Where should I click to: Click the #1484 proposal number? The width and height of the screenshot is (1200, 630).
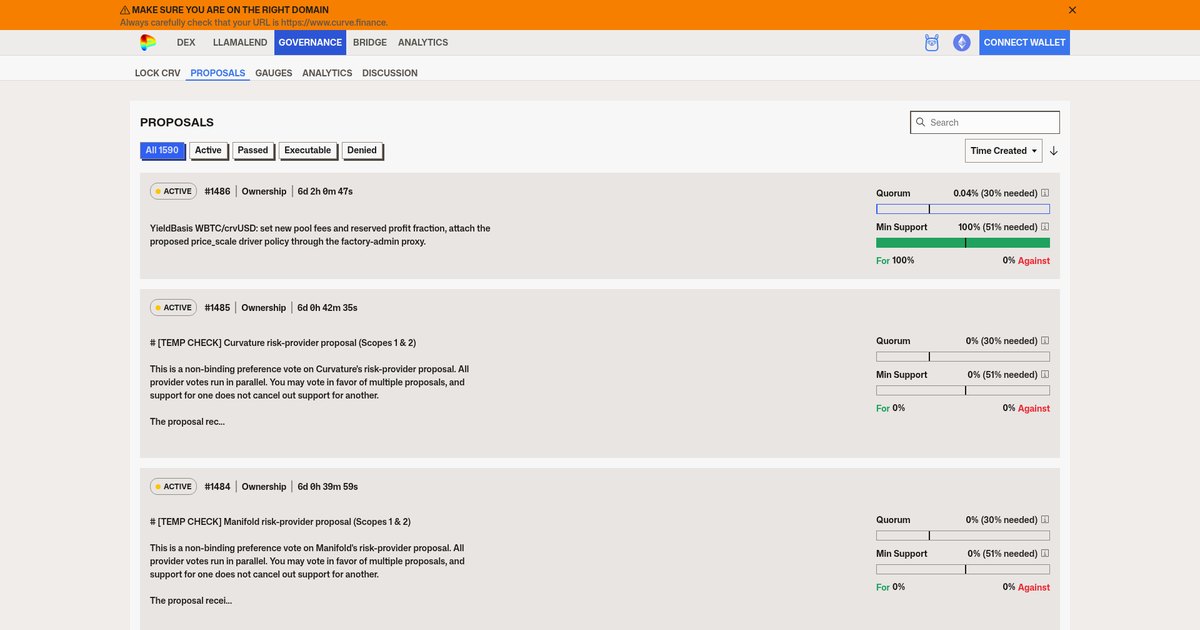pos(217,487)
